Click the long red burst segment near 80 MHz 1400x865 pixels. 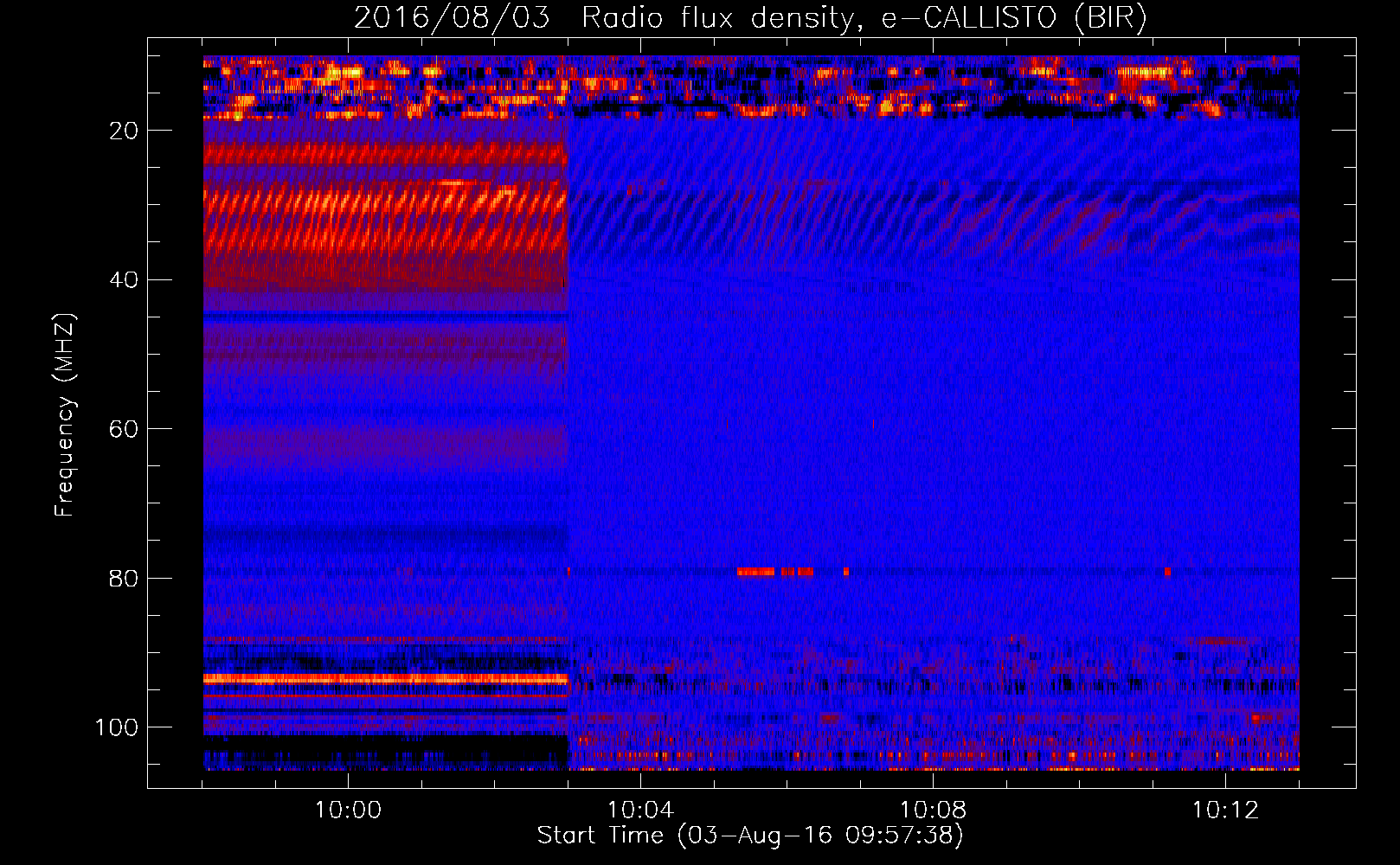point(755,572)
